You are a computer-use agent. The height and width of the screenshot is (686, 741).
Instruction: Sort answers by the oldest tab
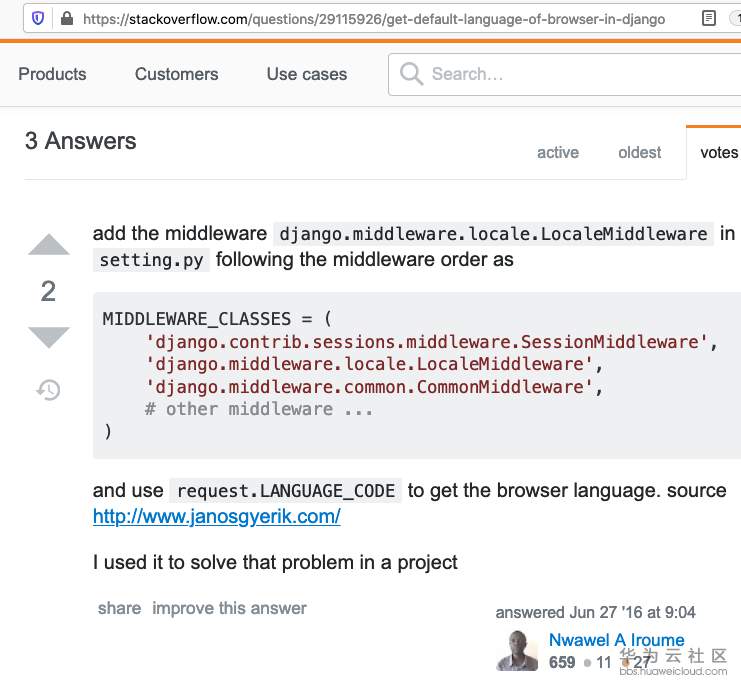click(x=640, y=152)
